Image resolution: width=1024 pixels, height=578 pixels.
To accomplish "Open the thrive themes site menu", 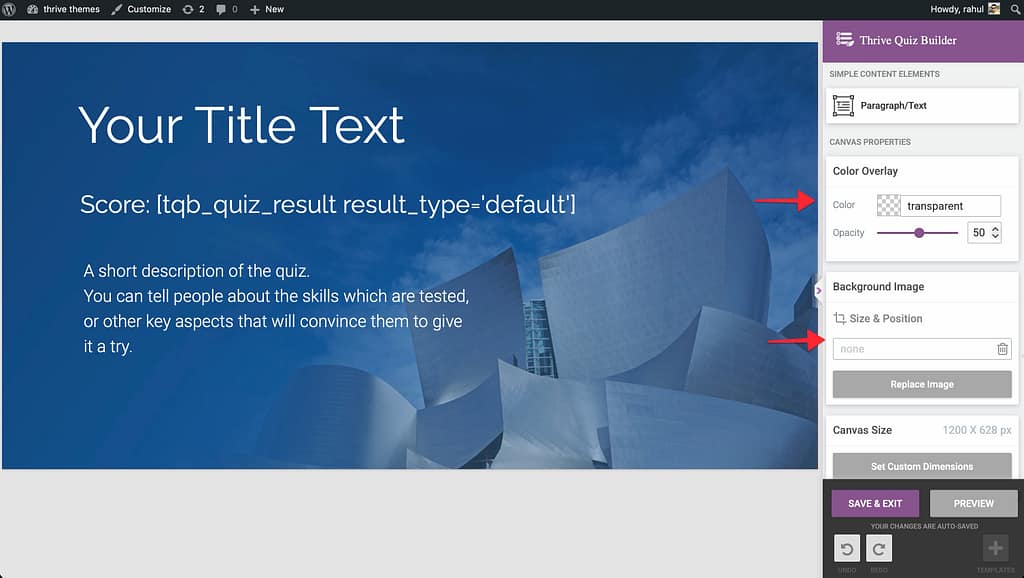I will [x=63, y=9].
